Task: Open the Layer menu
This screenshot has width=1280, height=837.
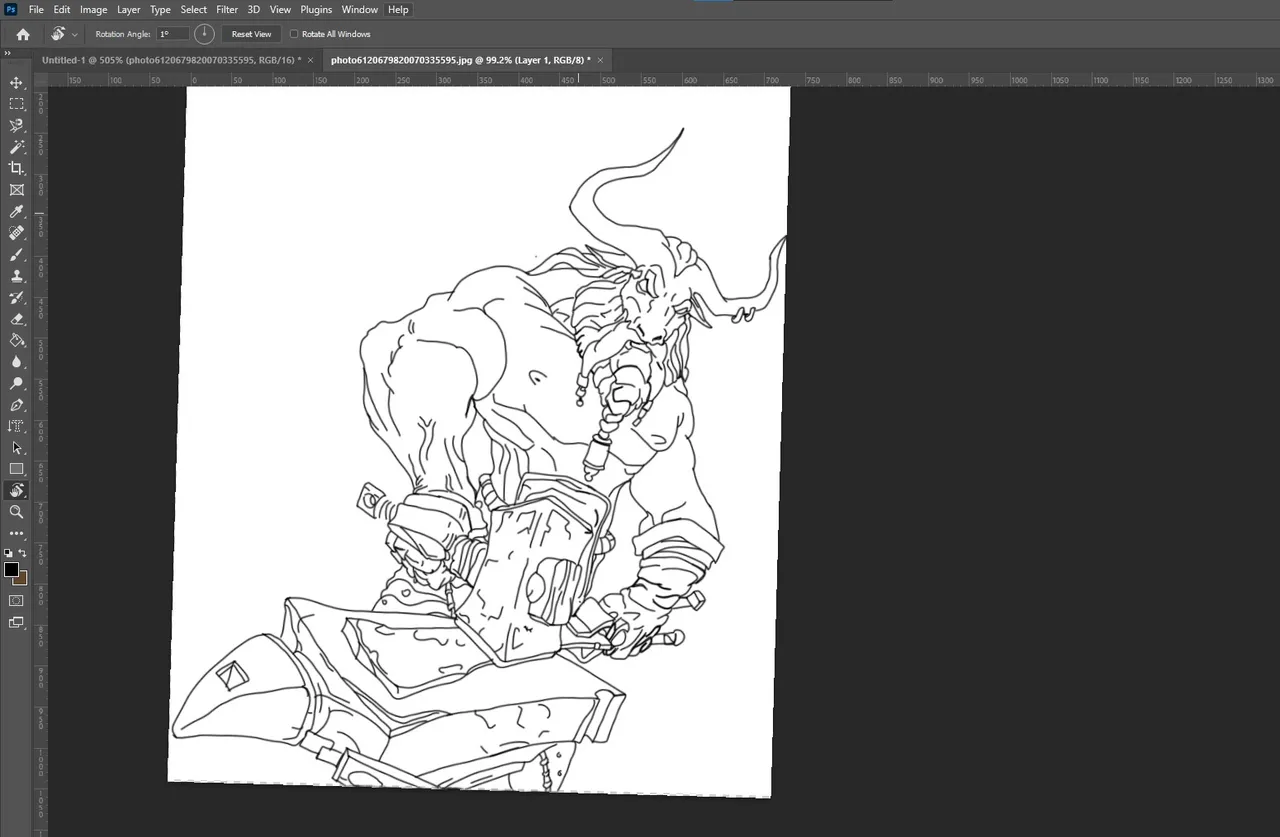Action: pos(129,9)
